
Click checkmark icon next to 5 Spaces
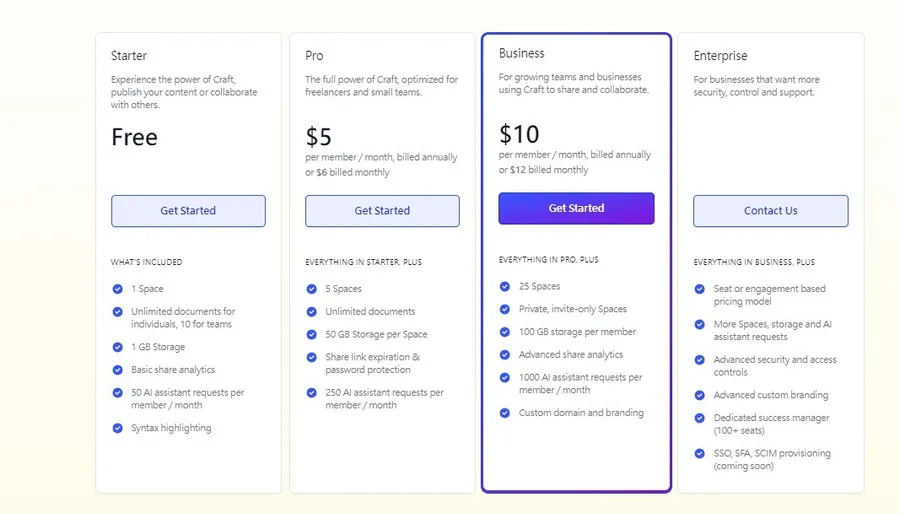coord(312,289)
